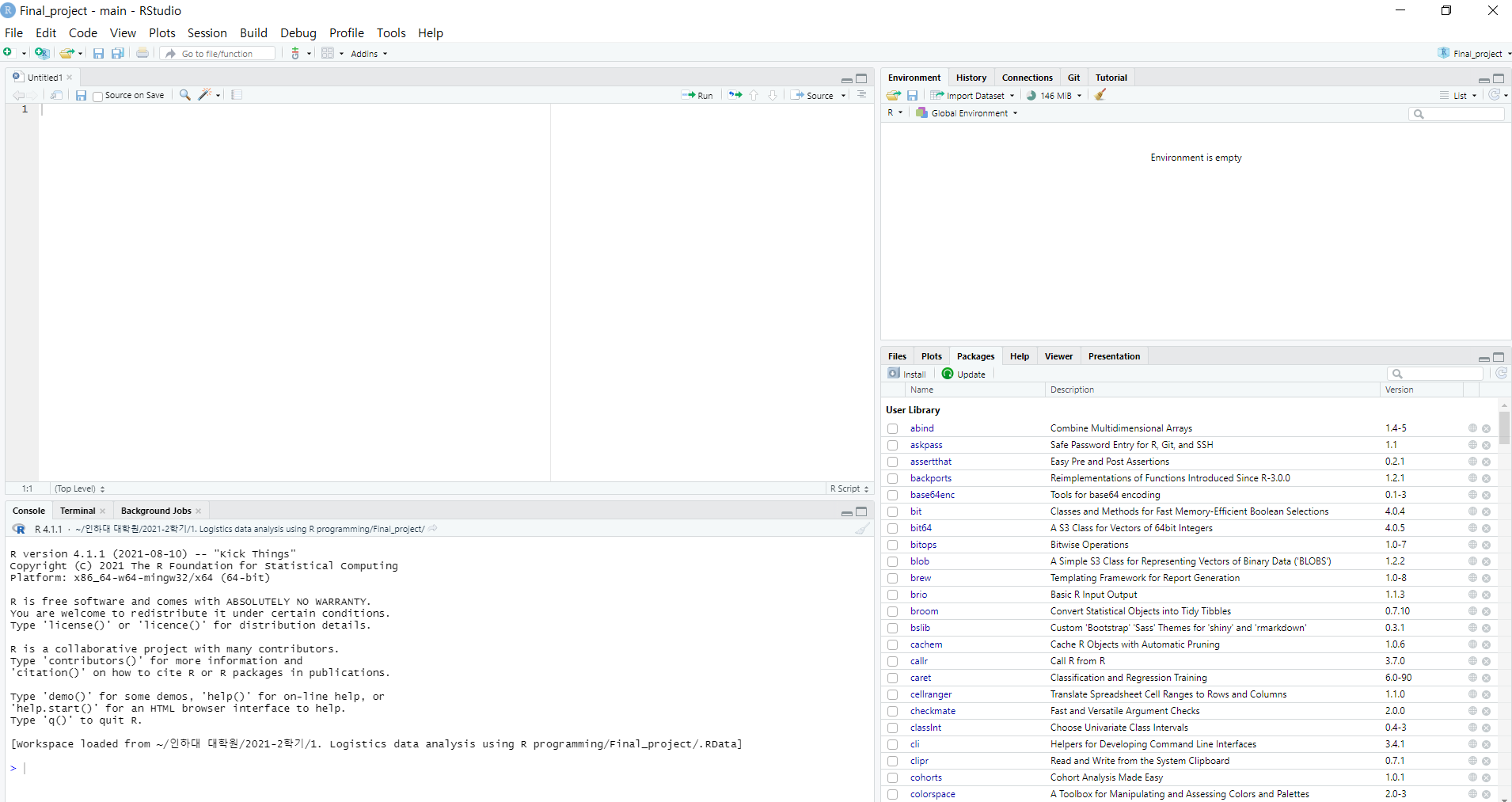Close the Untitled1 tab

coord(70,78)
